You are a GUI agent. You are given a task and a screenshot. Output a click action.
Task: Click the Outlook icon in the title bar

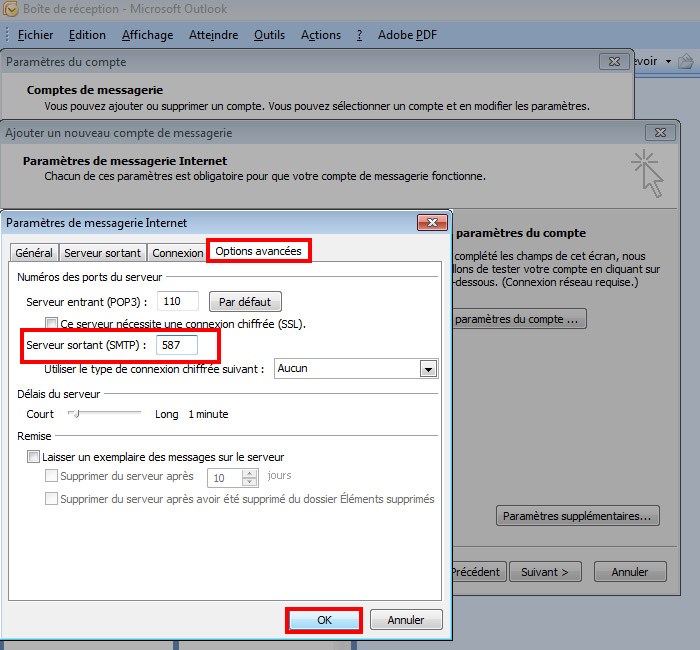(x=10, y=8)
